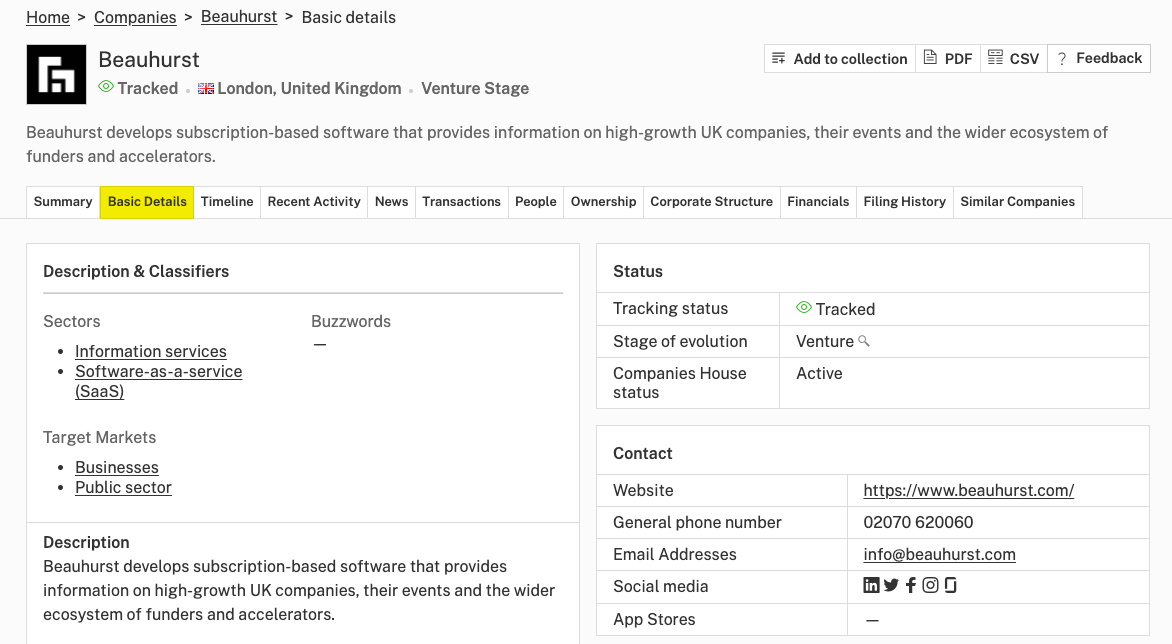View the Financials tab
The height and width of the screenshot is (644, 1172).
coord(818,202)
